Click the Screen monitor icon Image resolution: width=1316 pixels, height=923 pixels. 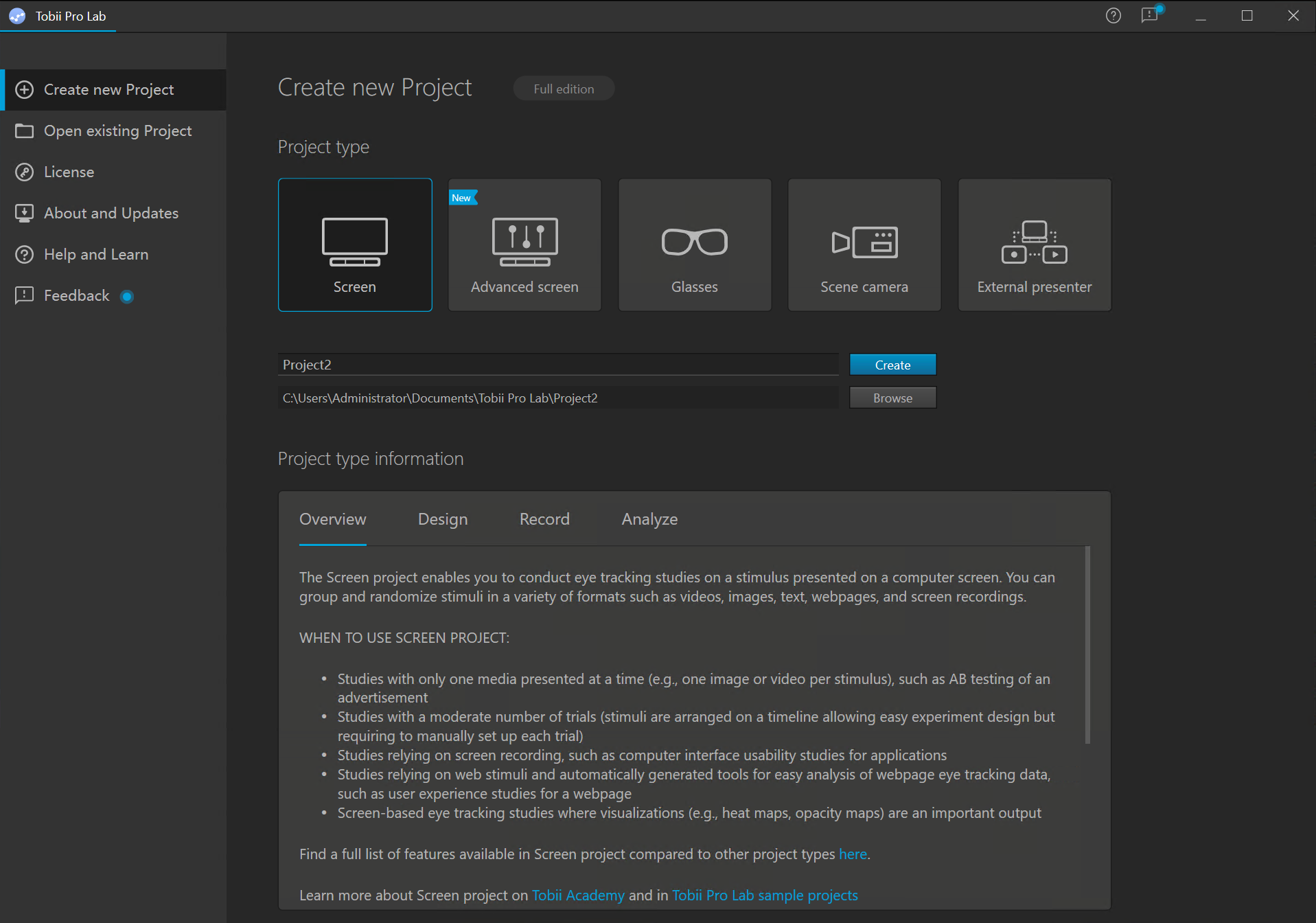point(355,242)
